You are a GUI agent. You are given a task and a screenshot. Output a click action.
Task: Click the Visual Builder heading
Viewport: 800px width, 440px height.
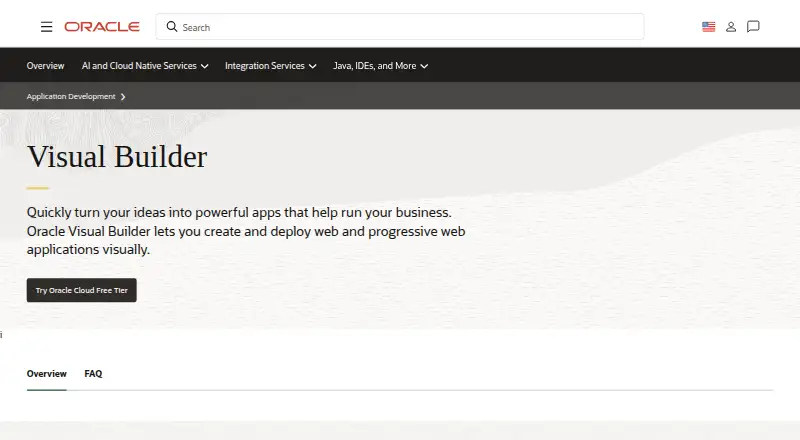tap(117, 156)
